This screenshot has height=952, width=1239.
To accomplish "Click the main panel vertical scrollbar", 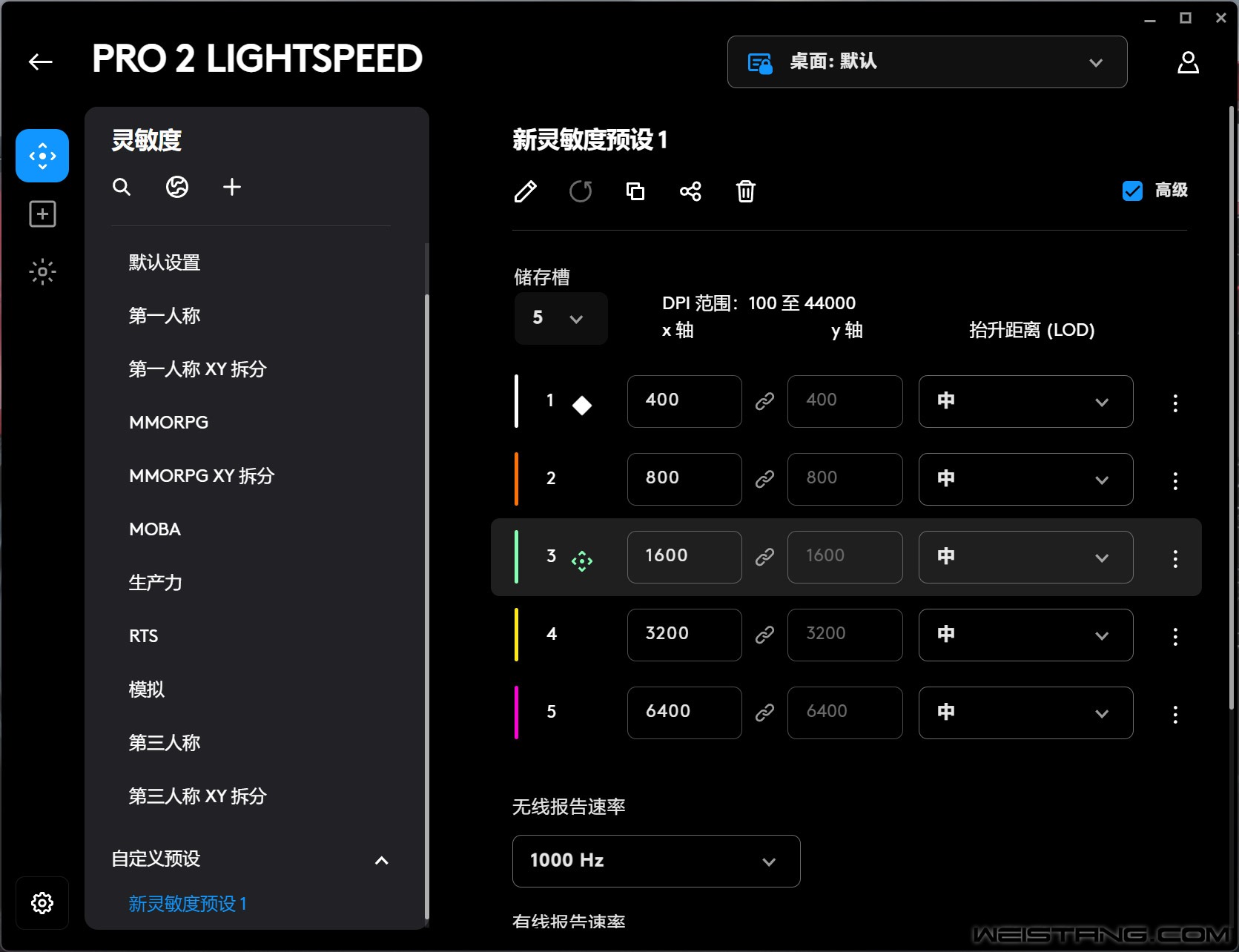I will [x=1231, y=408].
